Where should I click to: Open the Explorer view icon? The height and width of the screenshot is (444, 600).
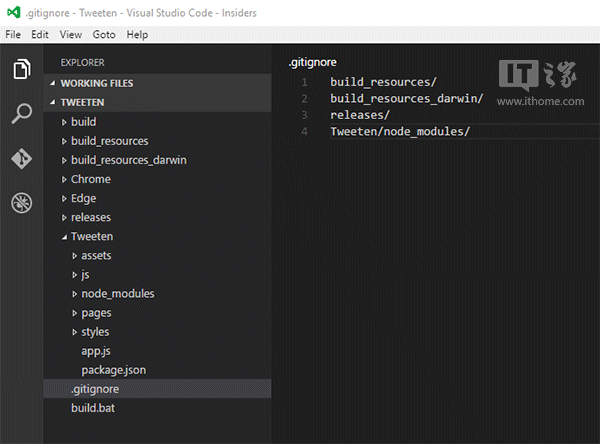coord(22,69)
